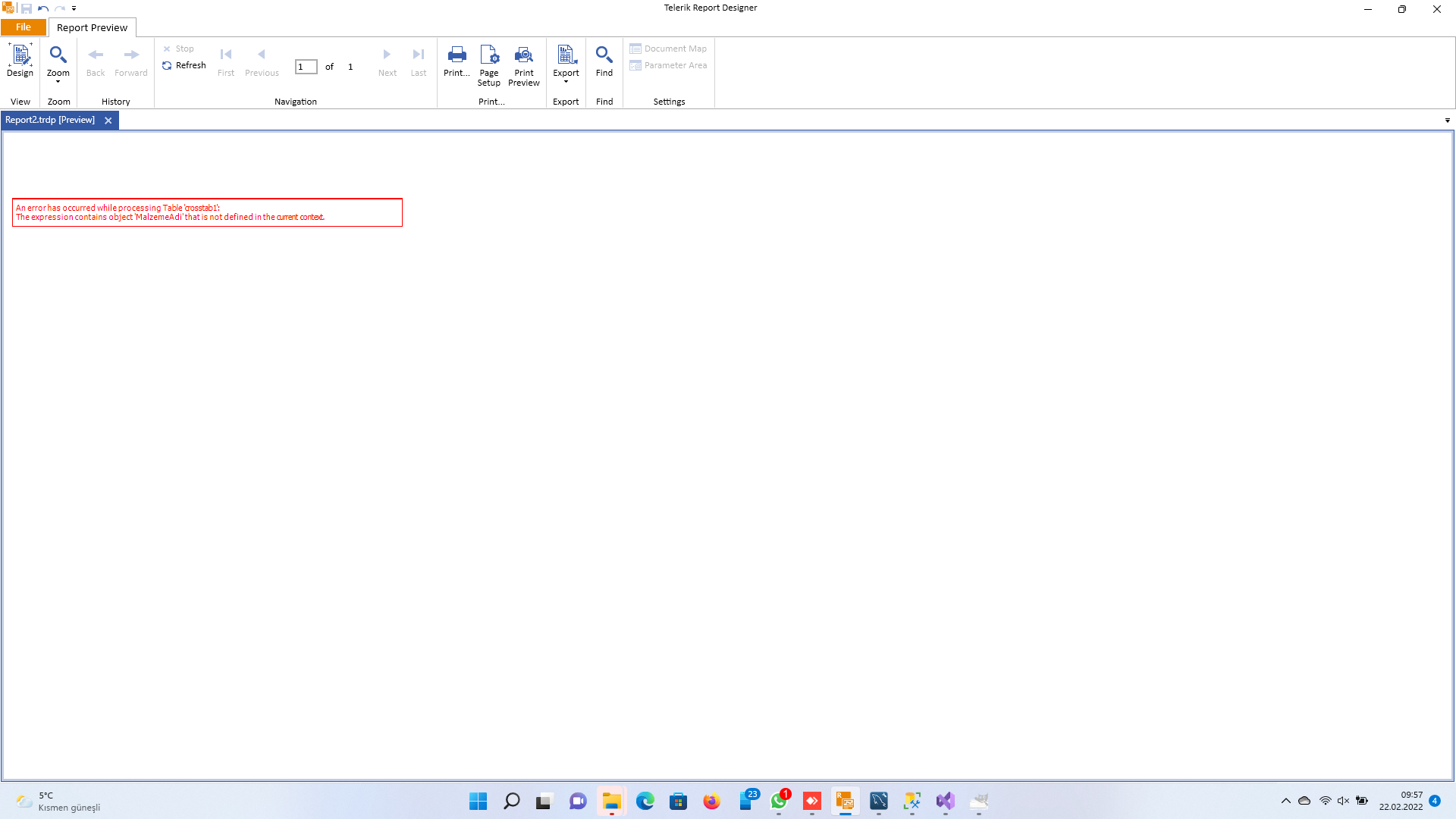
Task: Click the Save icon in quick access
Action: pyautogui.click(x=27, y=8)
